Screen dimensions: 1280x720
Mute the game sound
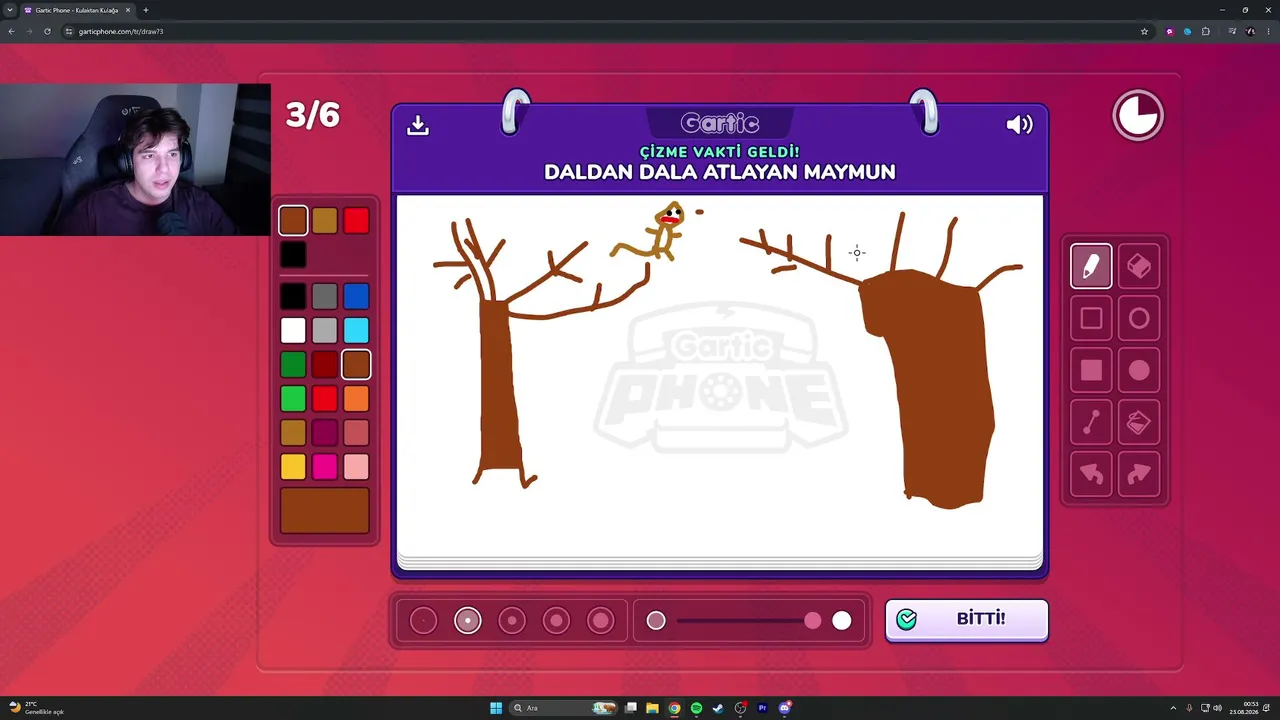pos(1019,124)
